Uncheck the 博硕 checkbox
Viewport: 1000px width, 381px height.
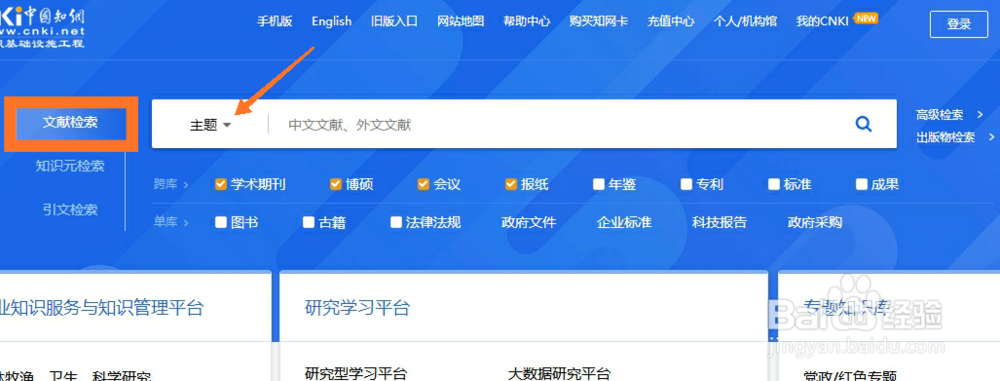coord(335,184)
